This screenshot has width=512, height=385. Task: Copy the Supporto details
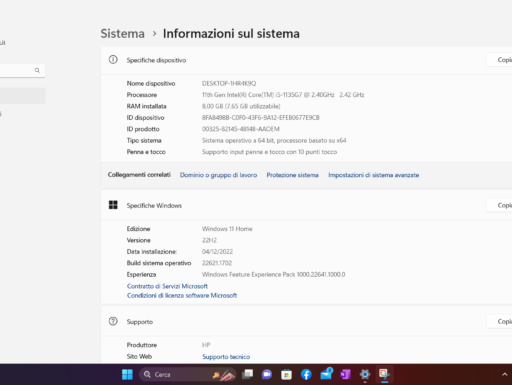(499, 322)
